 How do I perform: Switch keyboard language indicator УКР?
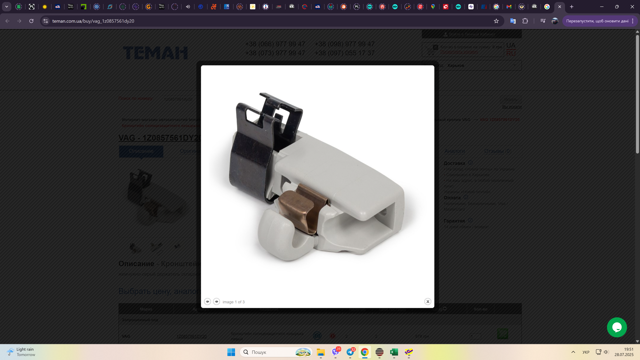tap(586, 352)
